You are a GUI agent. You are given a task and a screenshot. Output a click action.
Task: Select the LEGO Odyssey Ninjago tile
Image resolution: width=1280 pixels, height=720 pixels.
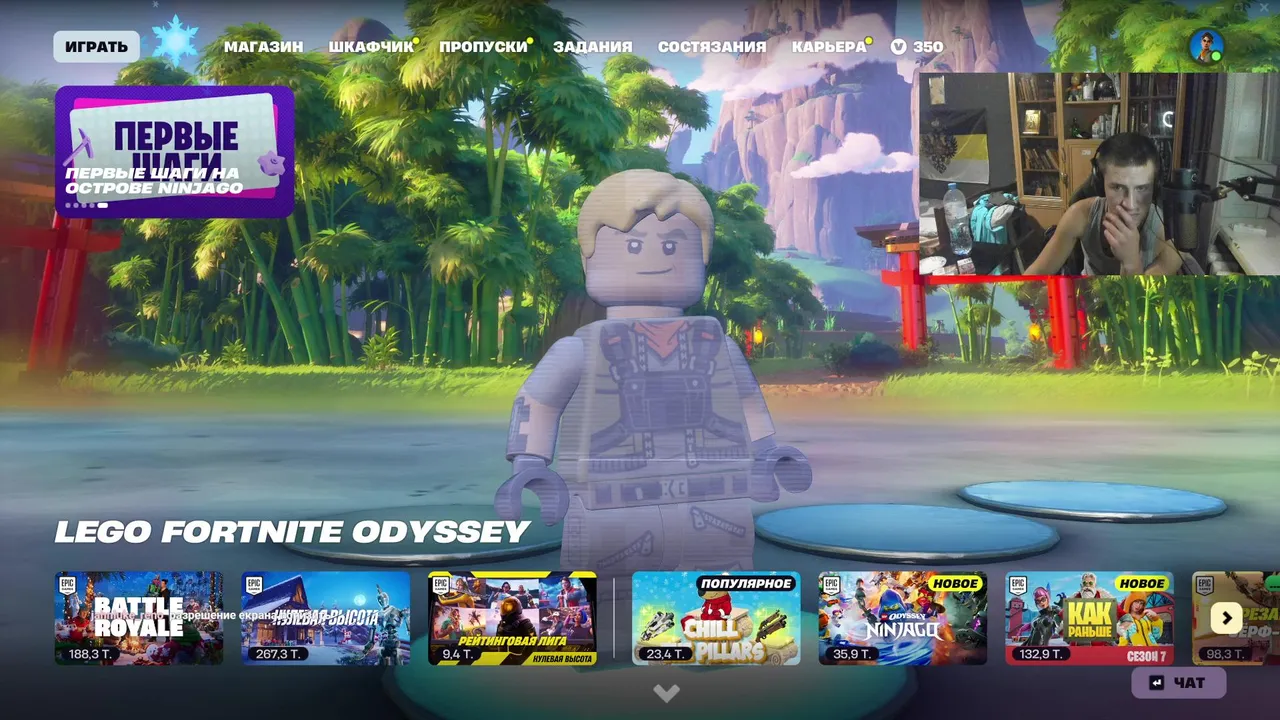click(x=903, y=618)
